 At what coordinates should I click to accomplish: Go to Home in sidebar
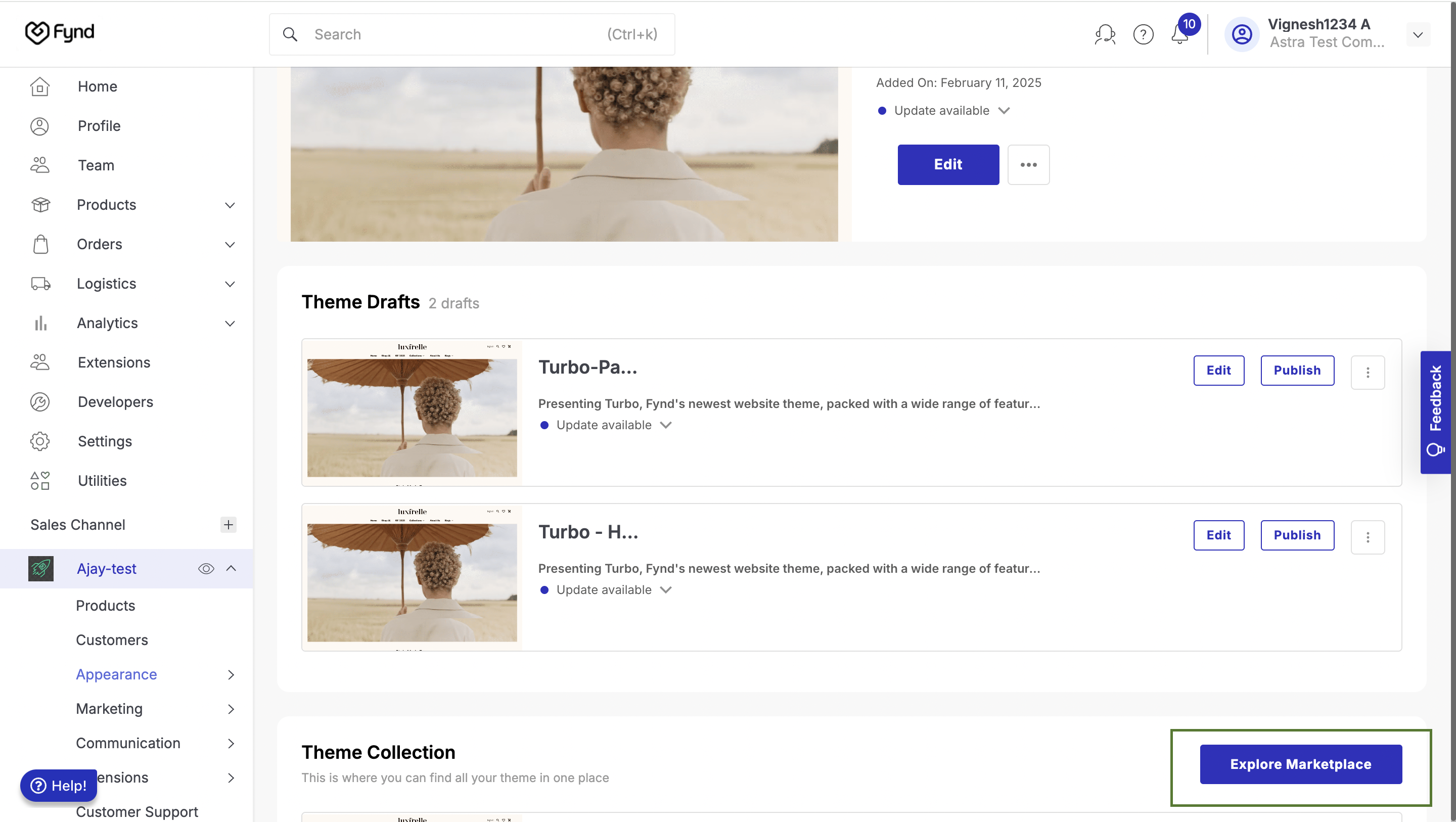[x=97, y=86]
